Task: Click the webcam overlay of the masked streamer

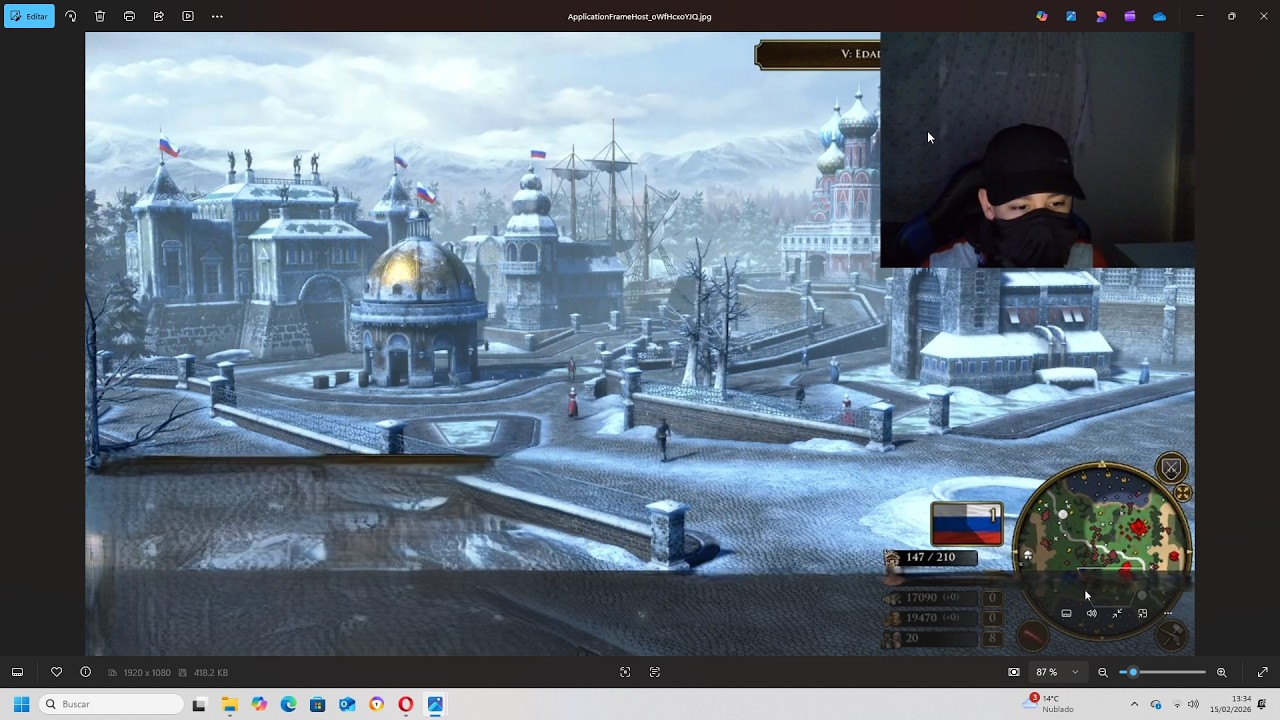Action: (x=1037, y=150)
